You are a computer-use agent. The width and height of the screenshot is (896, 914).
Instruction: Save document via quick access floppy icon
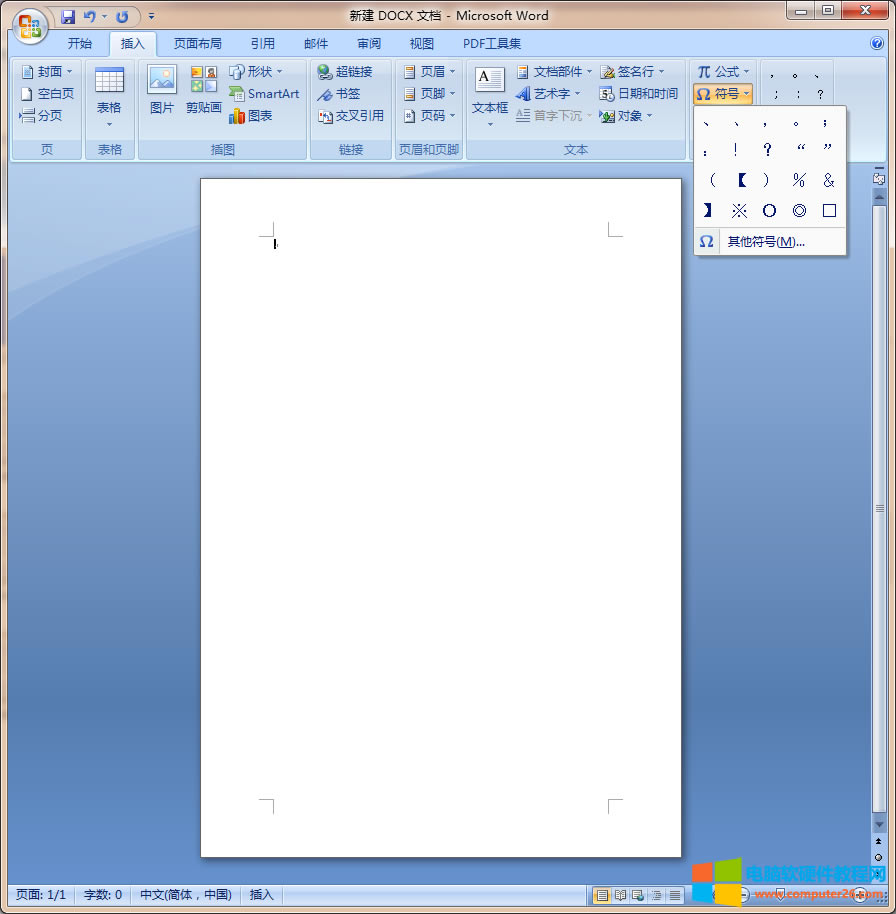(68, 16)
